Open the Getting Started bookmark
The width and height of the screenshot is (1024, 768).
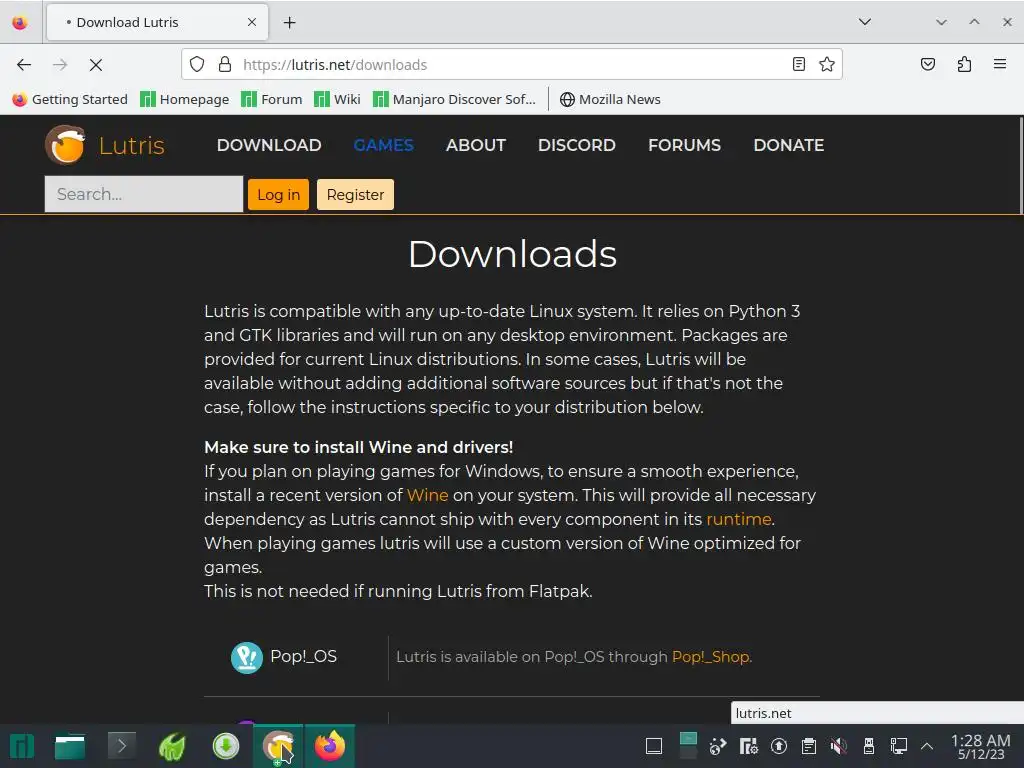pyautogui.click(x=70, y=99)
